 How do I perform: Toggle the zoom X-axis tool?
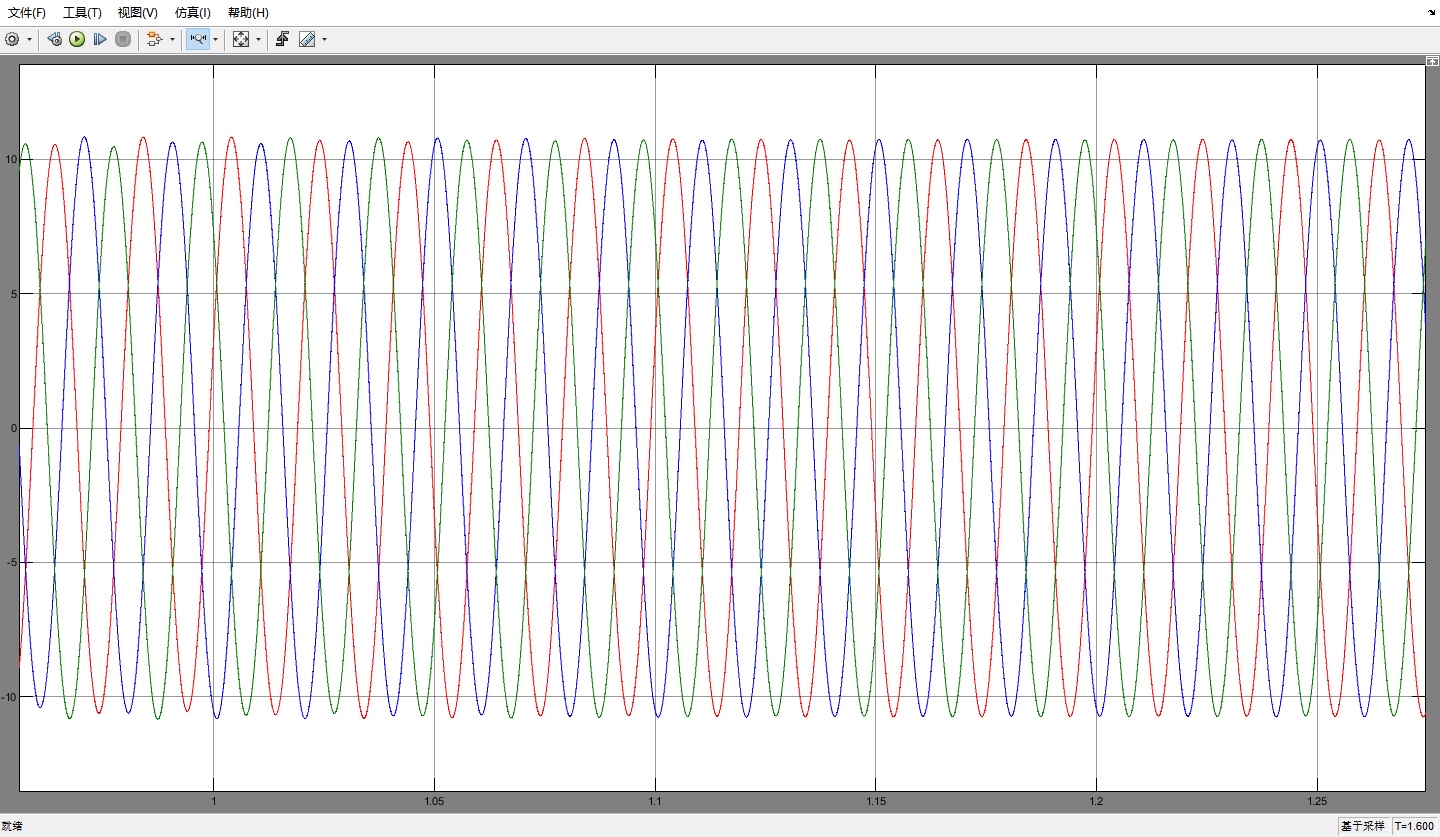pos(198,39)
